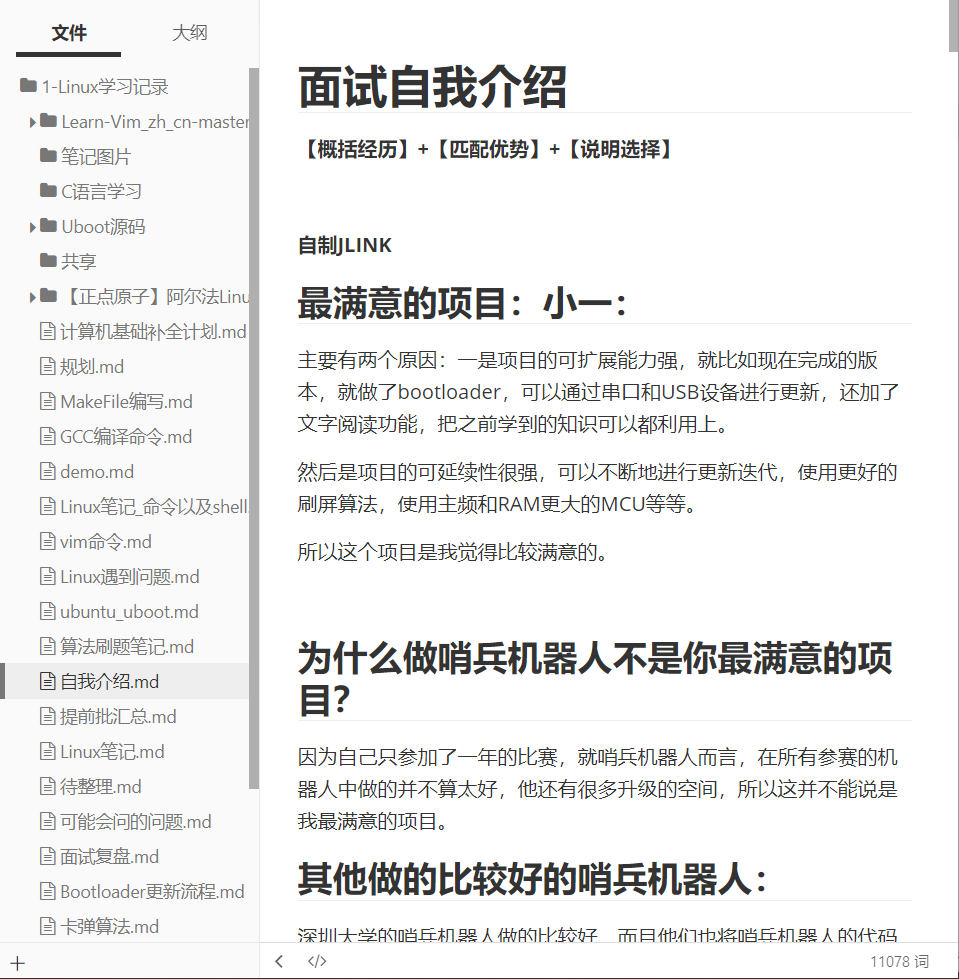959x979 pixels.
Task: Click the C语言学习 folder icon
Action: [x=48, y=190]
